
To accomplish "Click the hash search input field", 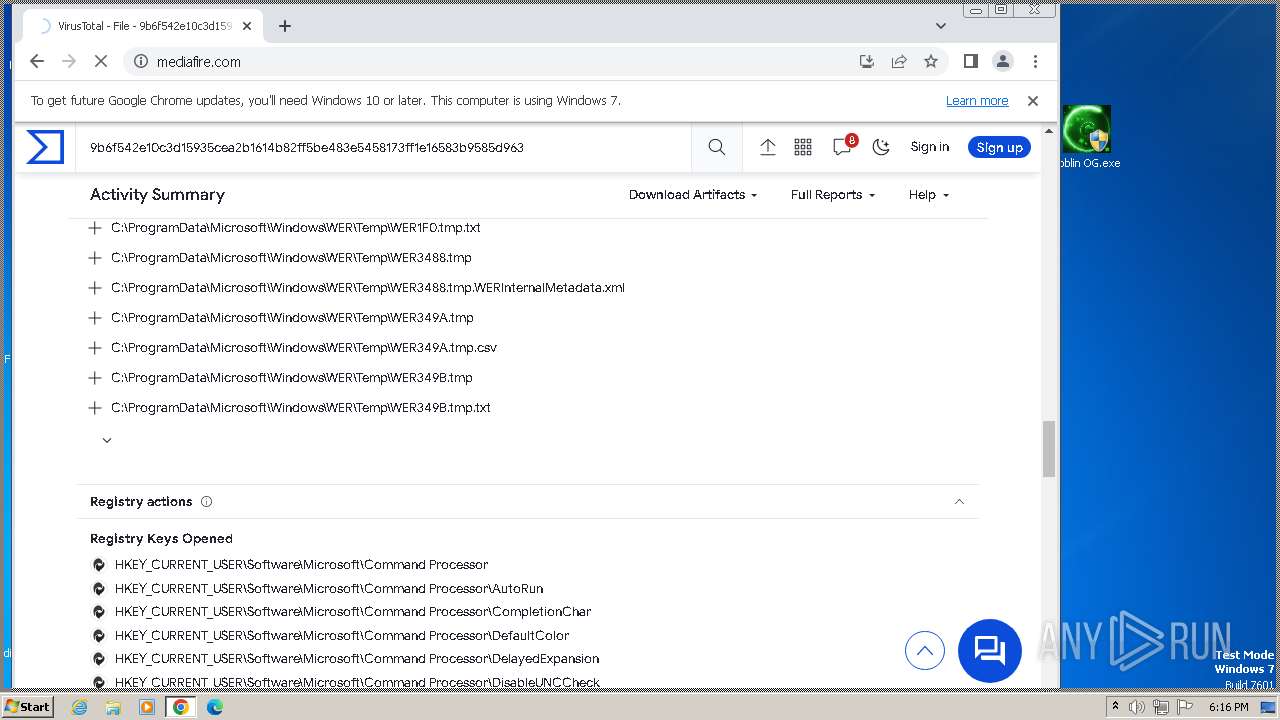I will (x=385, y=147).
